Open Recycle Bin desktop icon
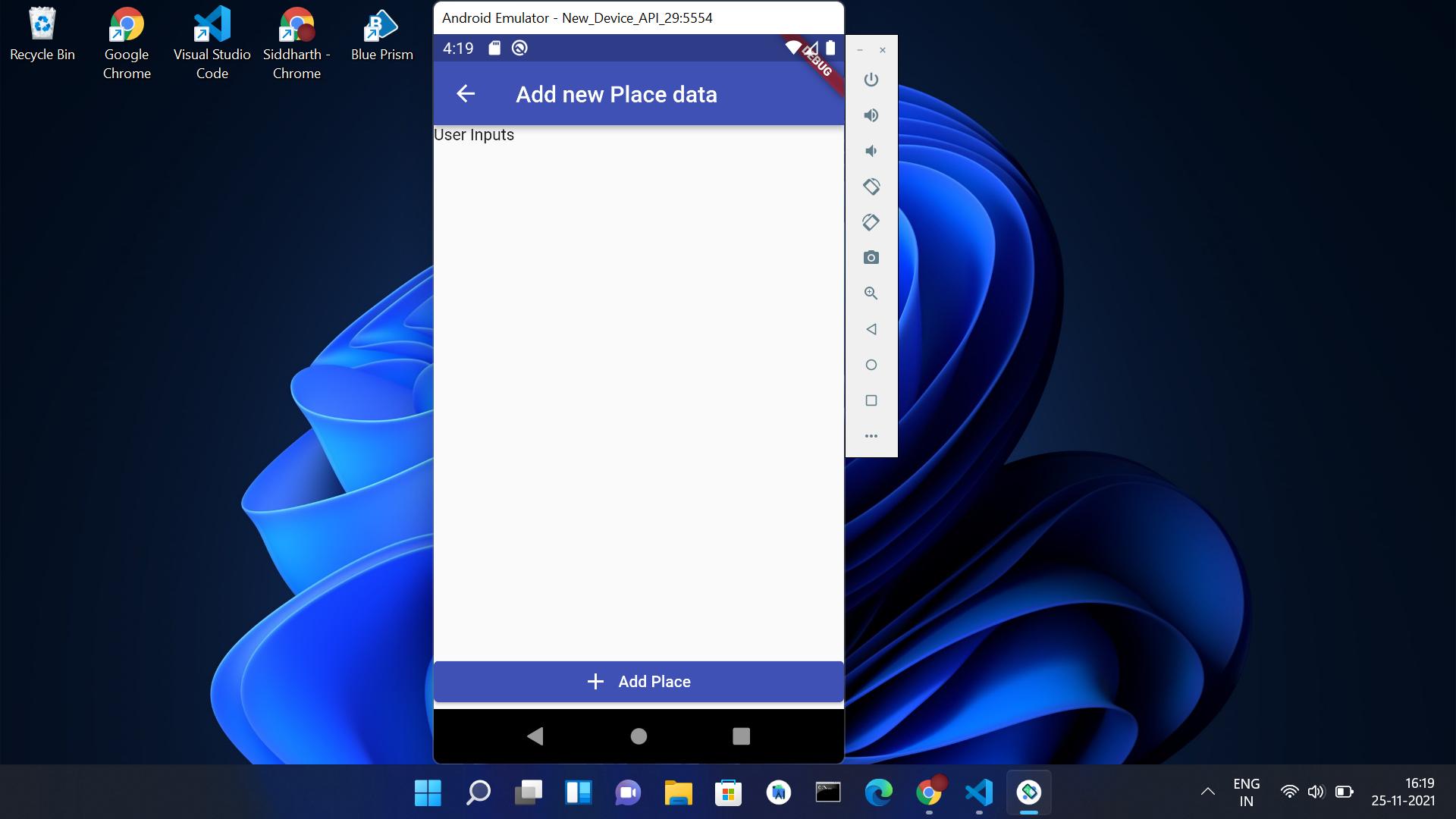Viewport: 1456px width, 819px height. click(x=42, y=35)
